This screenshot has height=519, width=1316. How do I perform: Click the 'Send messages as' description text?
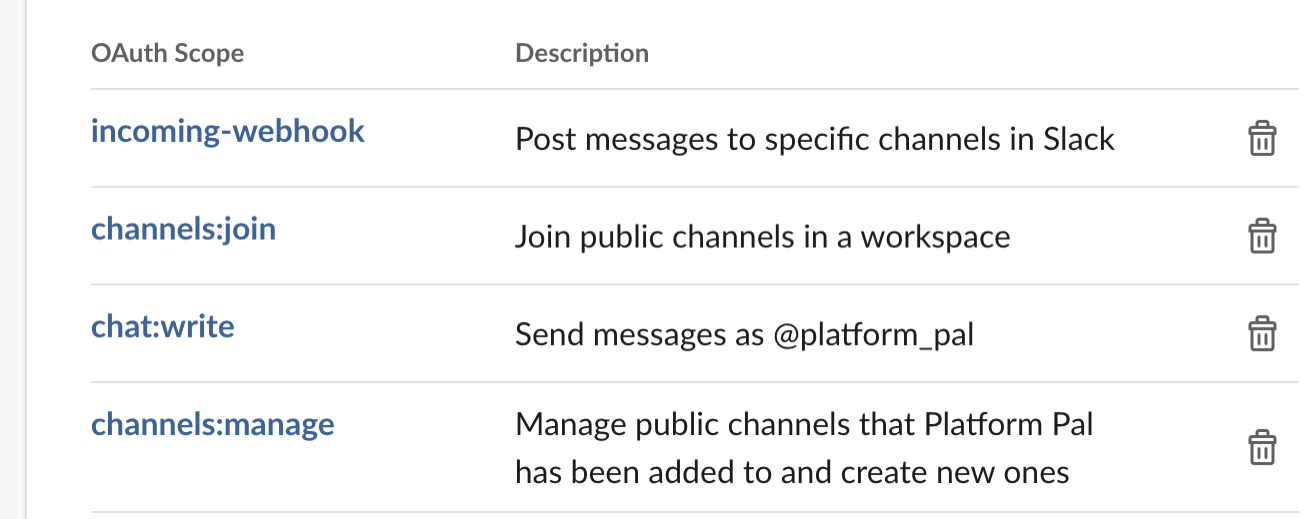(641, 335)
